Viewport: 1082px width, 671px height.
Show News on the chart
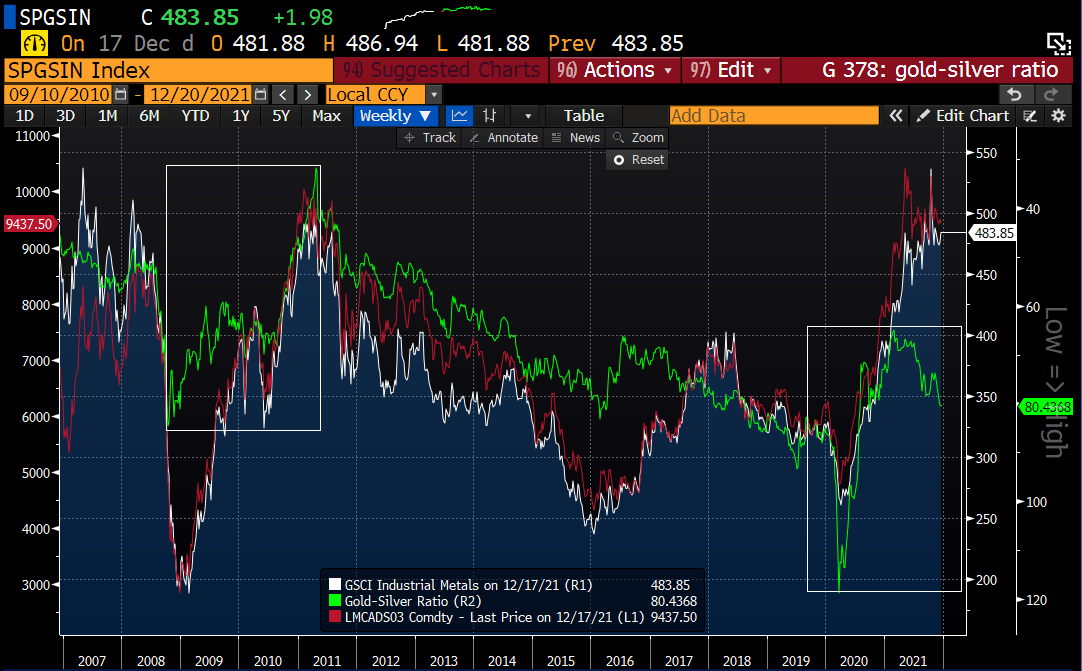(x=576, y=137)
